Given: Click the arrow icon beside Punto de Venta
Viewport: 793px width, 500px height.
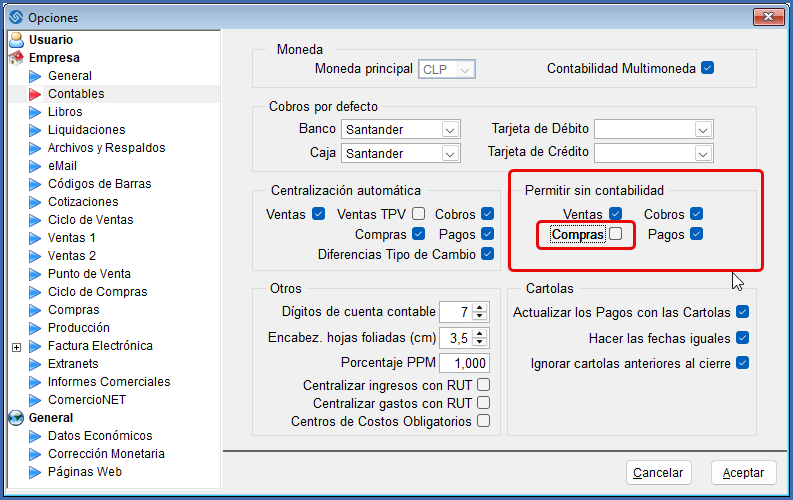Looking at the screenshot, I should (35, 274).
